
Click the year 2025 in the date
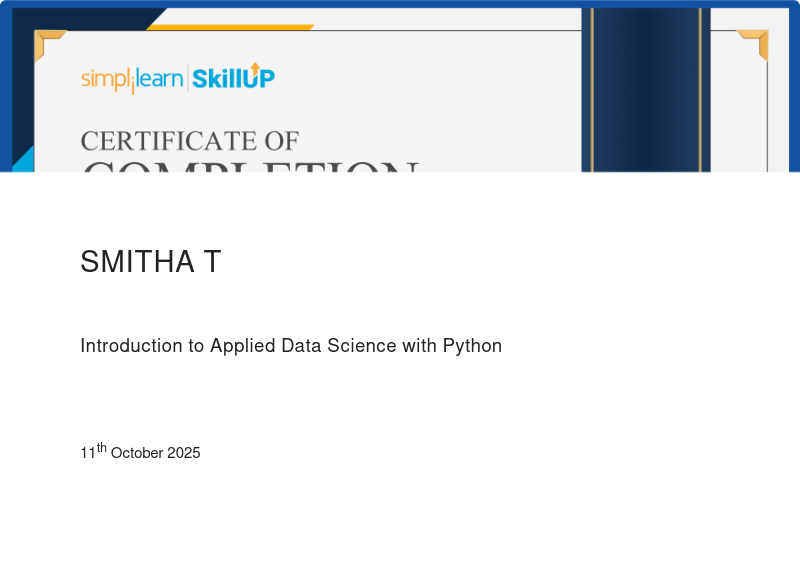click(x=184, y=453)
